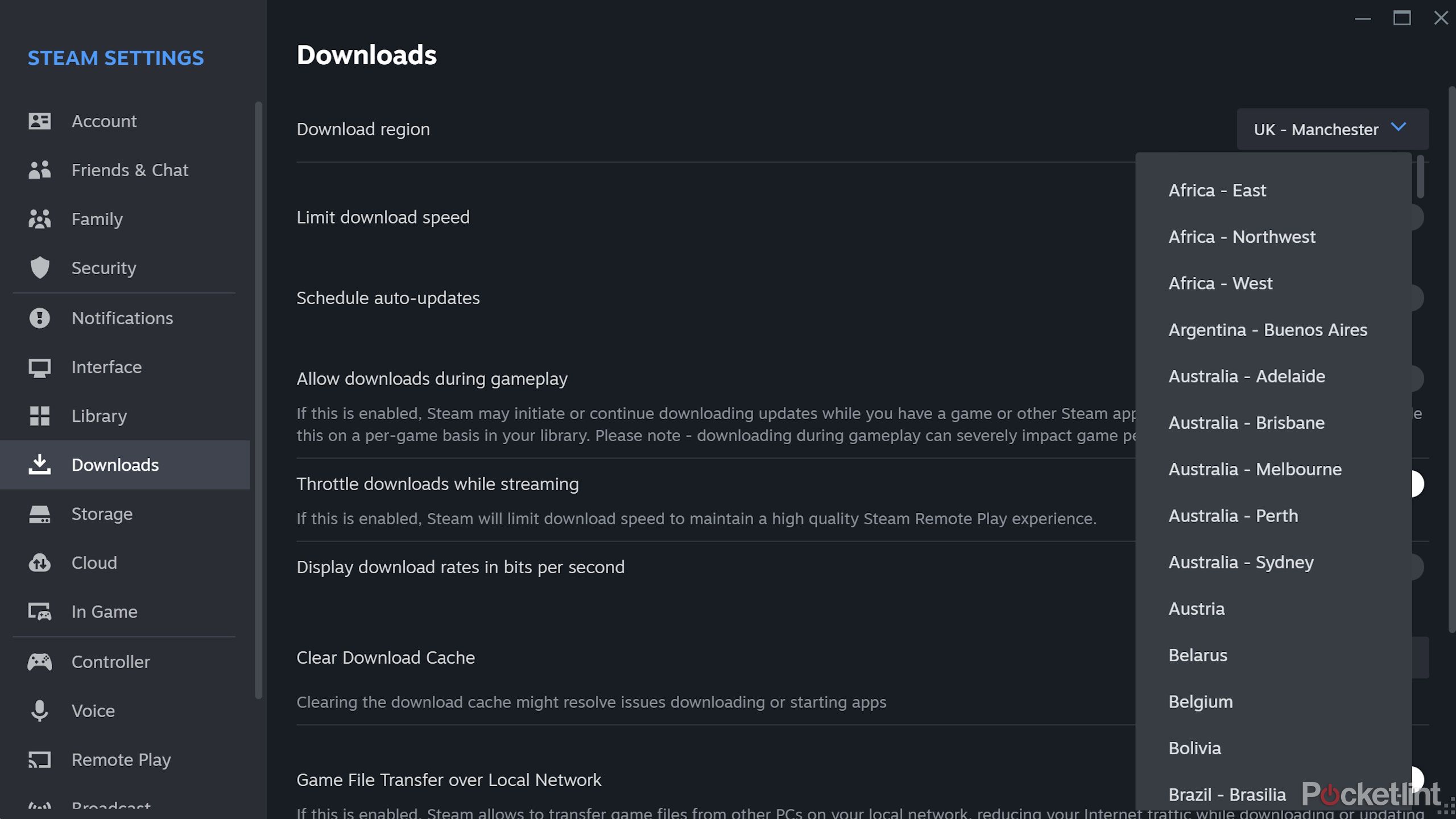This screenshot has width=1456, height=819.
Task: Select Africa - East download region
Action: pyautogui.click(x=1217, y=189)
